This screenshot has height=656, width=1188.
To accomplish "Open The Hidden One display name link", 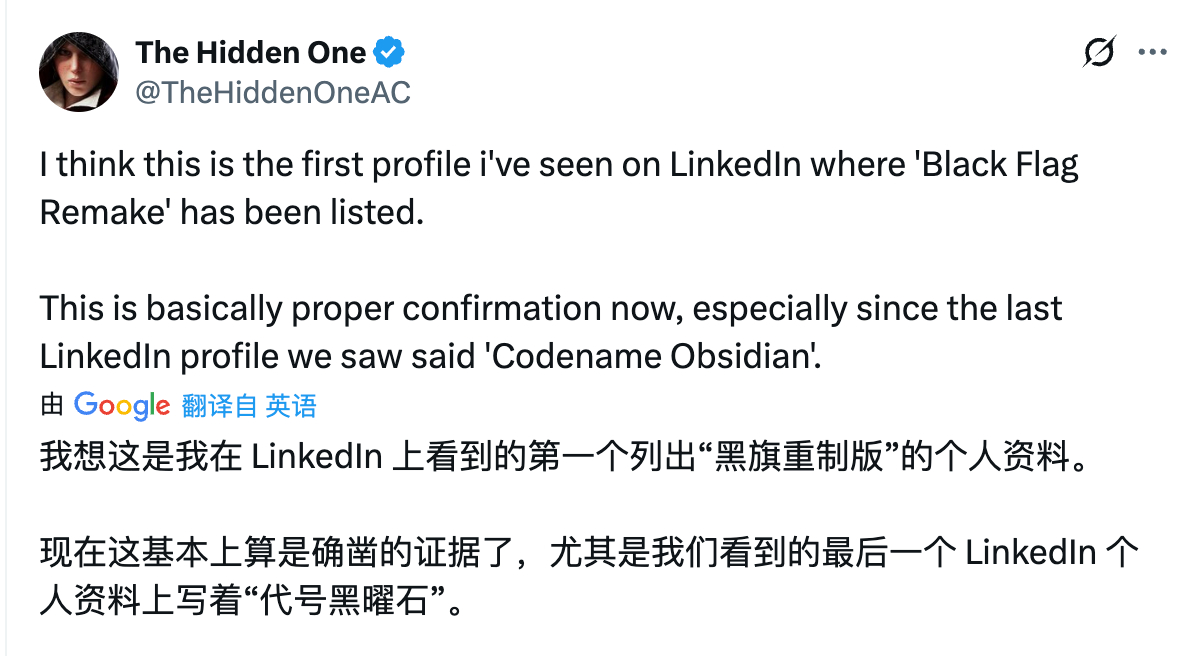I will click(x=250, y=52).
